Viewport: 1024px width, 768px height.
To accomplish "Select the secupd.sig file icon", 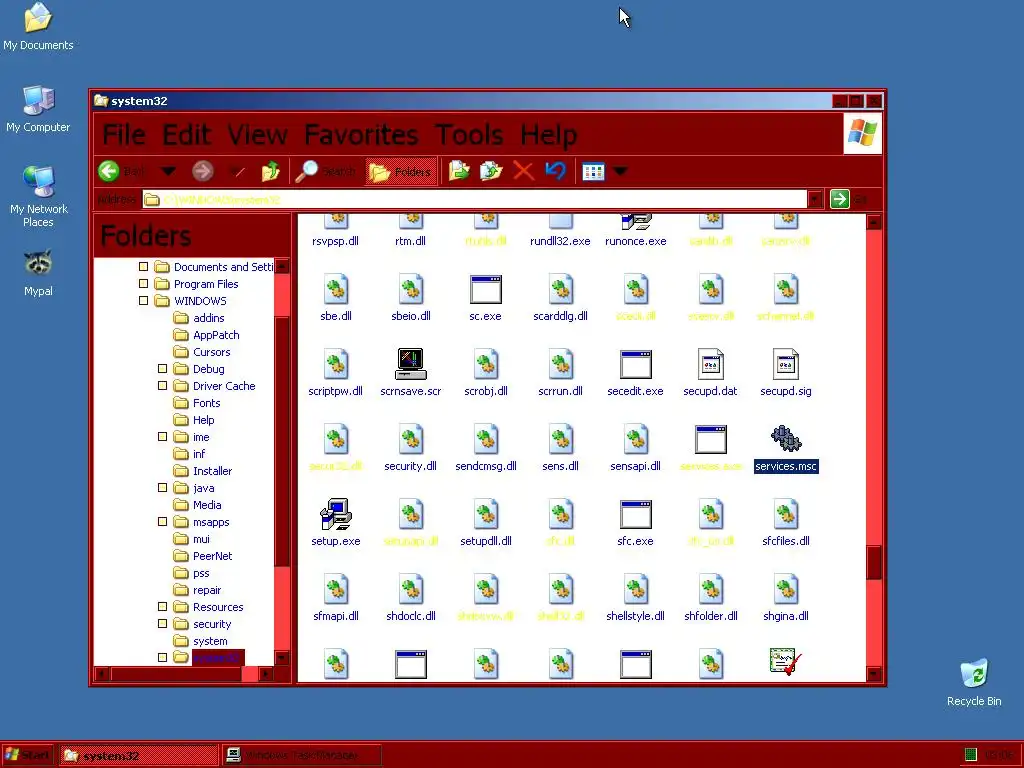I will (786, 364).
